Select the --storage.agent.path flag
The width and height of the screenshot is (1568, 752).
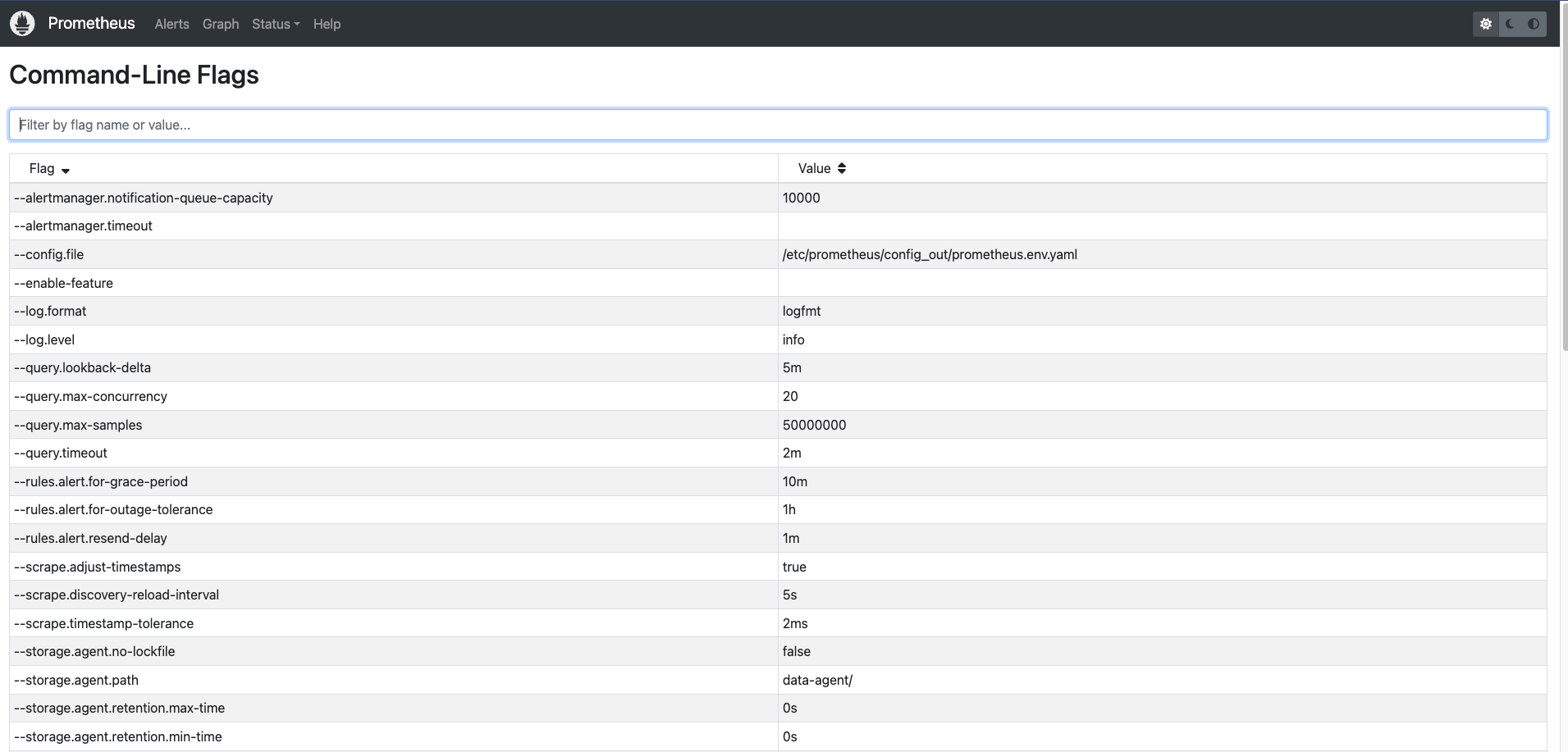coord(76,680)
